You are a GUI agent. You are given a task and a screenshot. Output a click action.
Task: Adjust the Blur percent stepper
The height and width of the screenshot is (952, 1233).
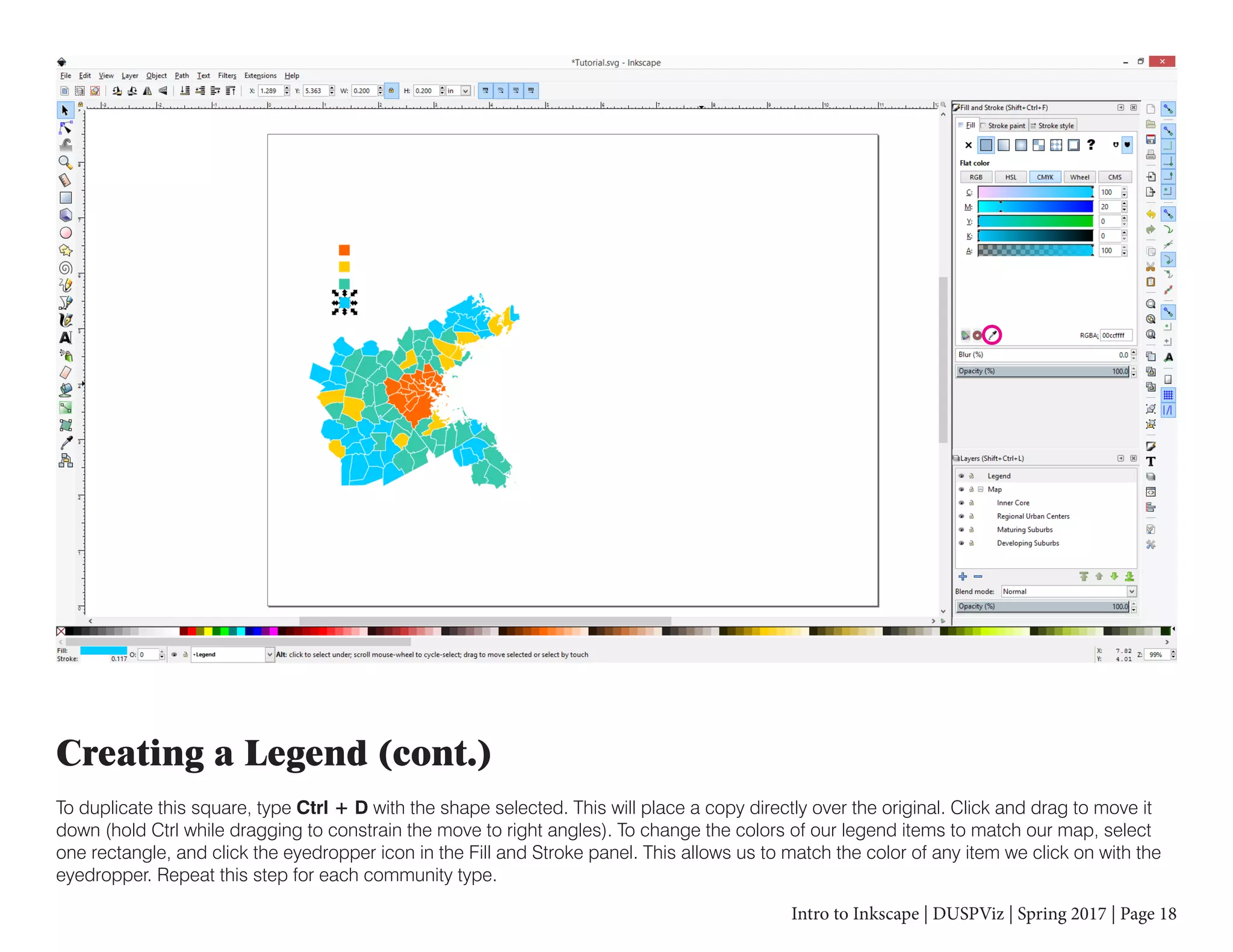(x=1134, y=355)
